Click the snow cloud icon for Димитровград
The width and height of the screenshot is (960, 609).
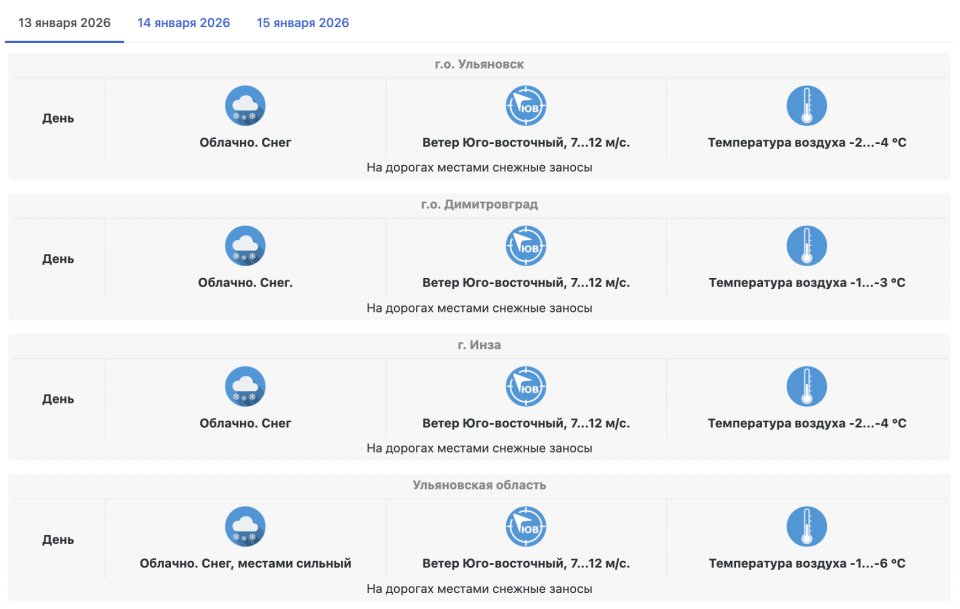coord(245,246)
